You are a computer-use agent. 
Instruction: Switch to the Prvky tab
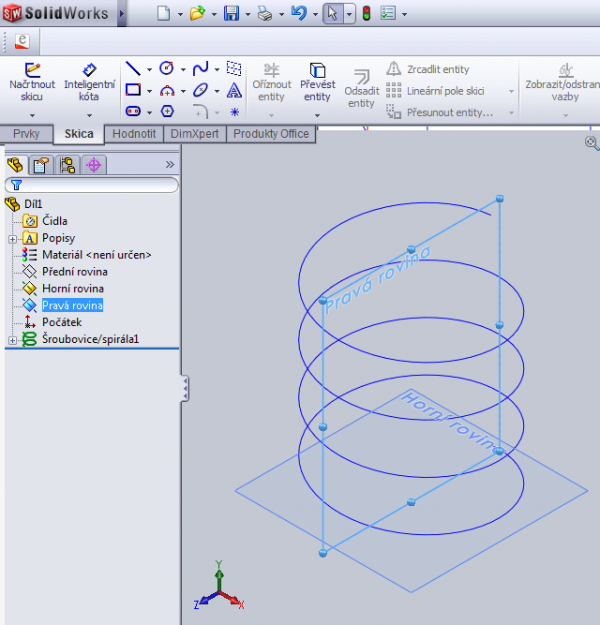(x=26, y=134)
